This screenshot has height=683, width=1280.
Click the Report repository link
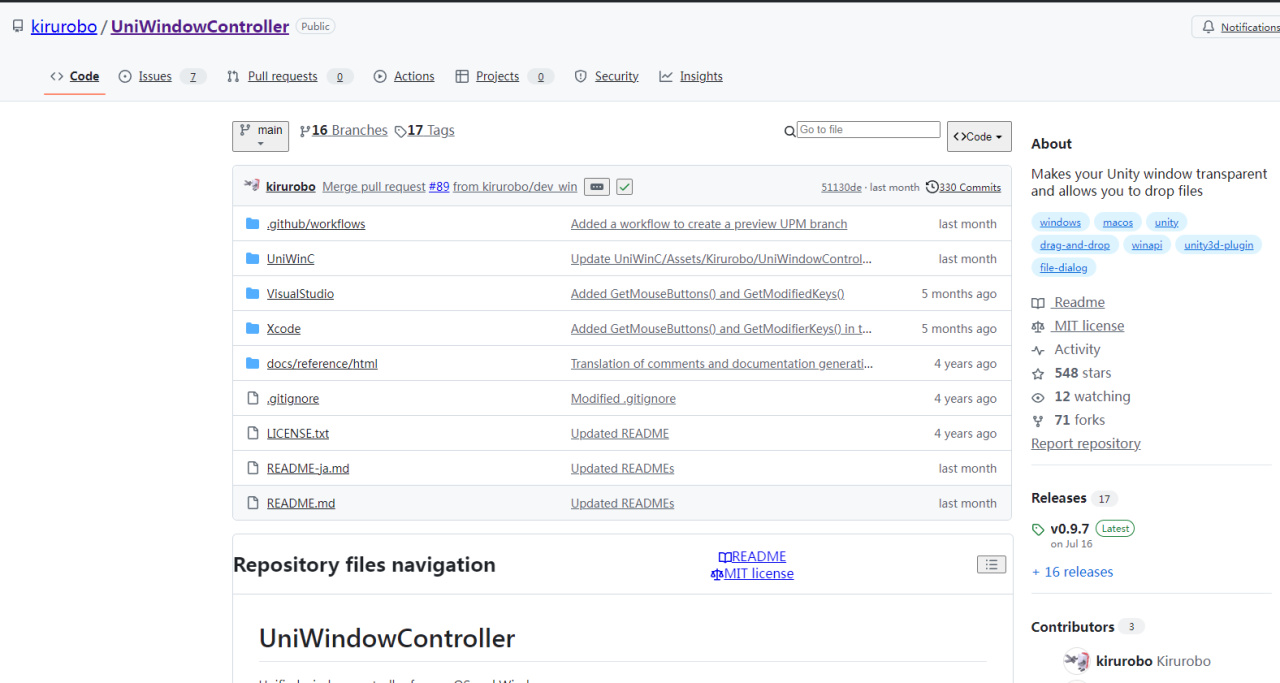tap(1086, 444)
